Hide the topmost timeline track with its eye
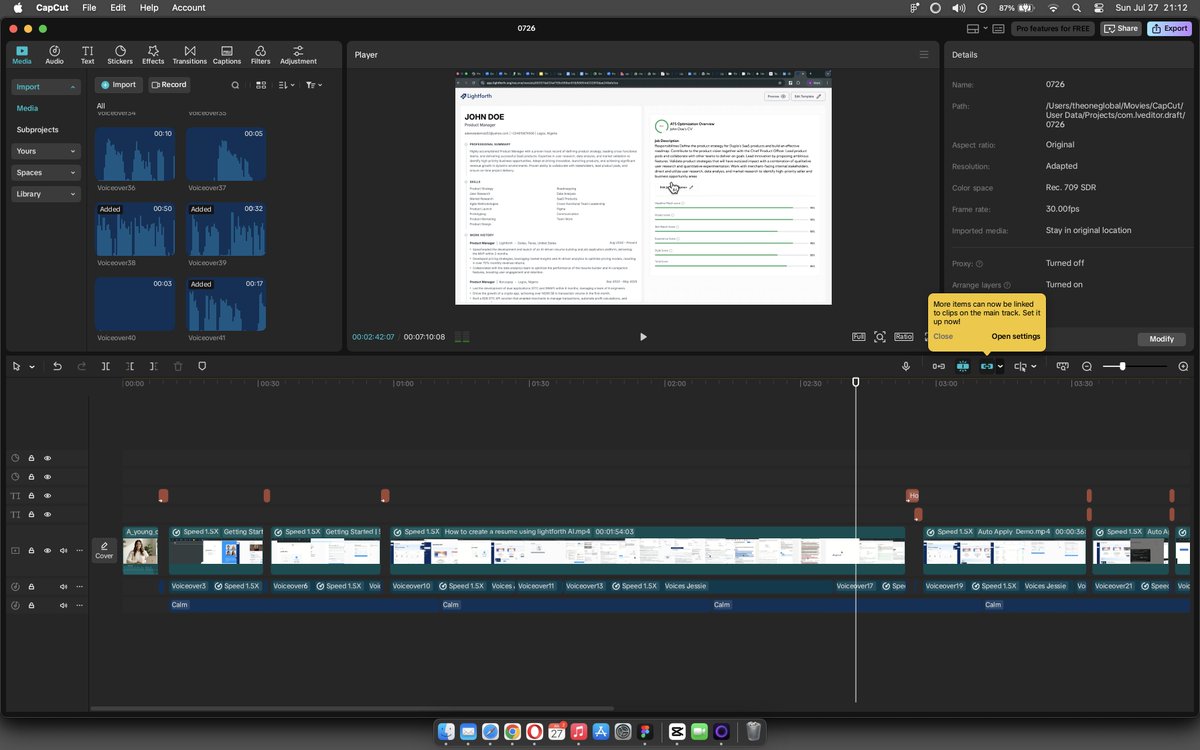Viewport: 1200px width, 750px height. pyautogui.click(x=47, y=458)
